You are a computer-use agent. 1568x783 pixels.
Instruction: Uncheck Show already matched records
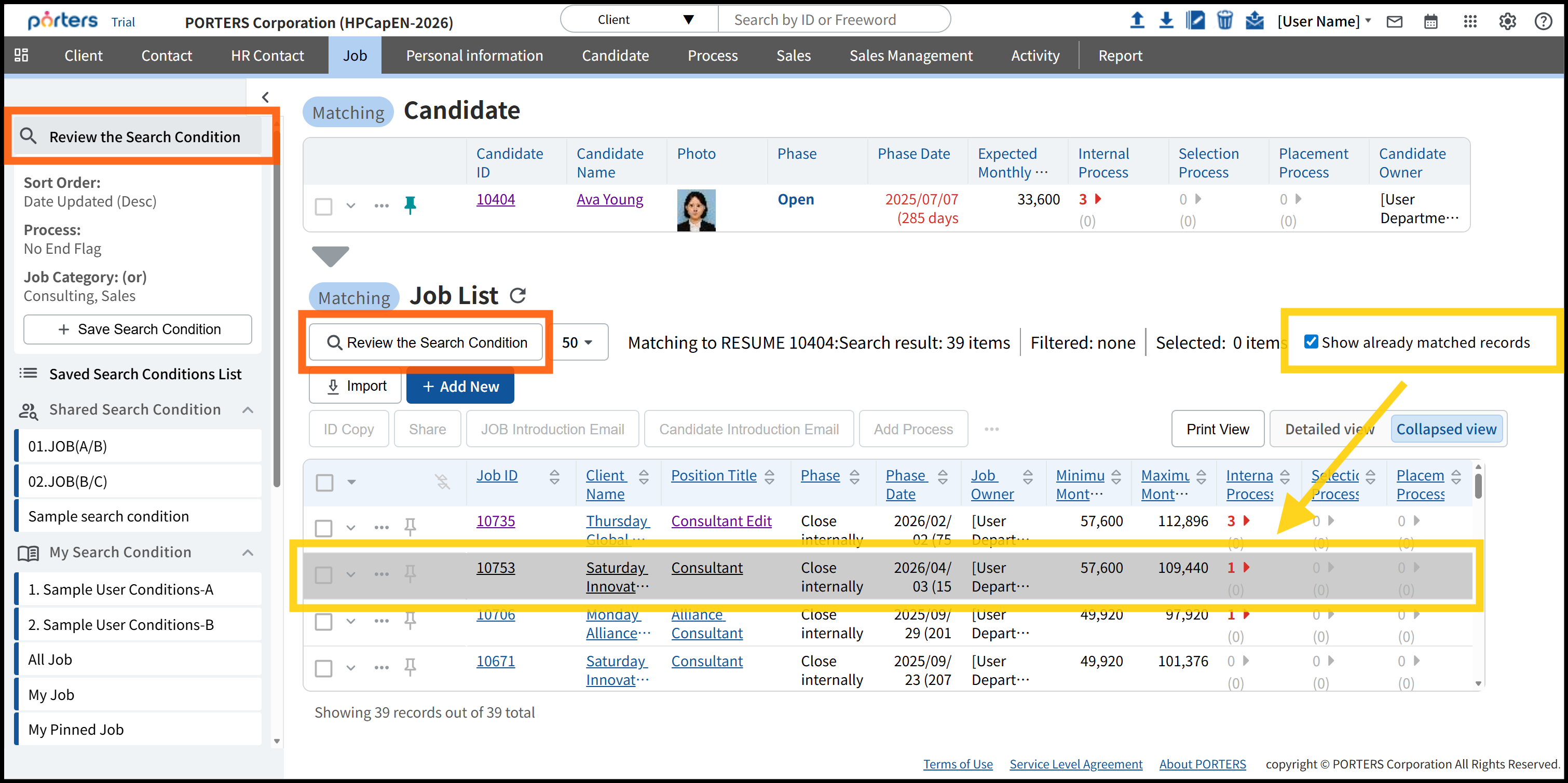point(1311,342)
